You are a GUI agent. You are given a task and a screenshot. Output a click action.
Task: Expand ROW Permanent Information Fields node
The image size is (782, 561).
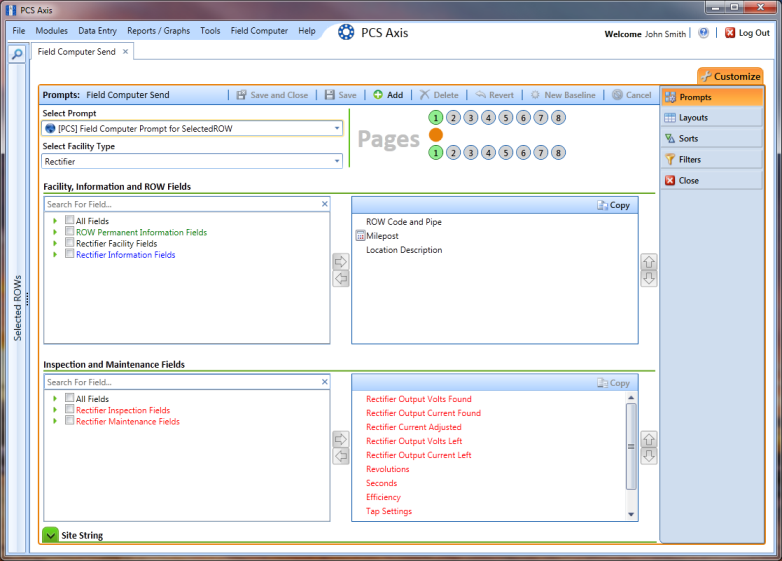55,232
